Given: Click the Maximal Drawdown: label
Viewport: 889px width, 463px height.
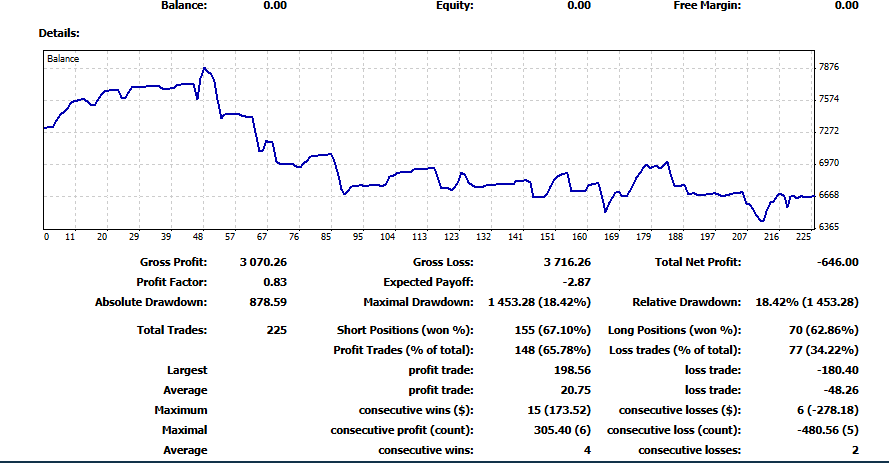Looking at the screenshot, I should pos(418,302).
